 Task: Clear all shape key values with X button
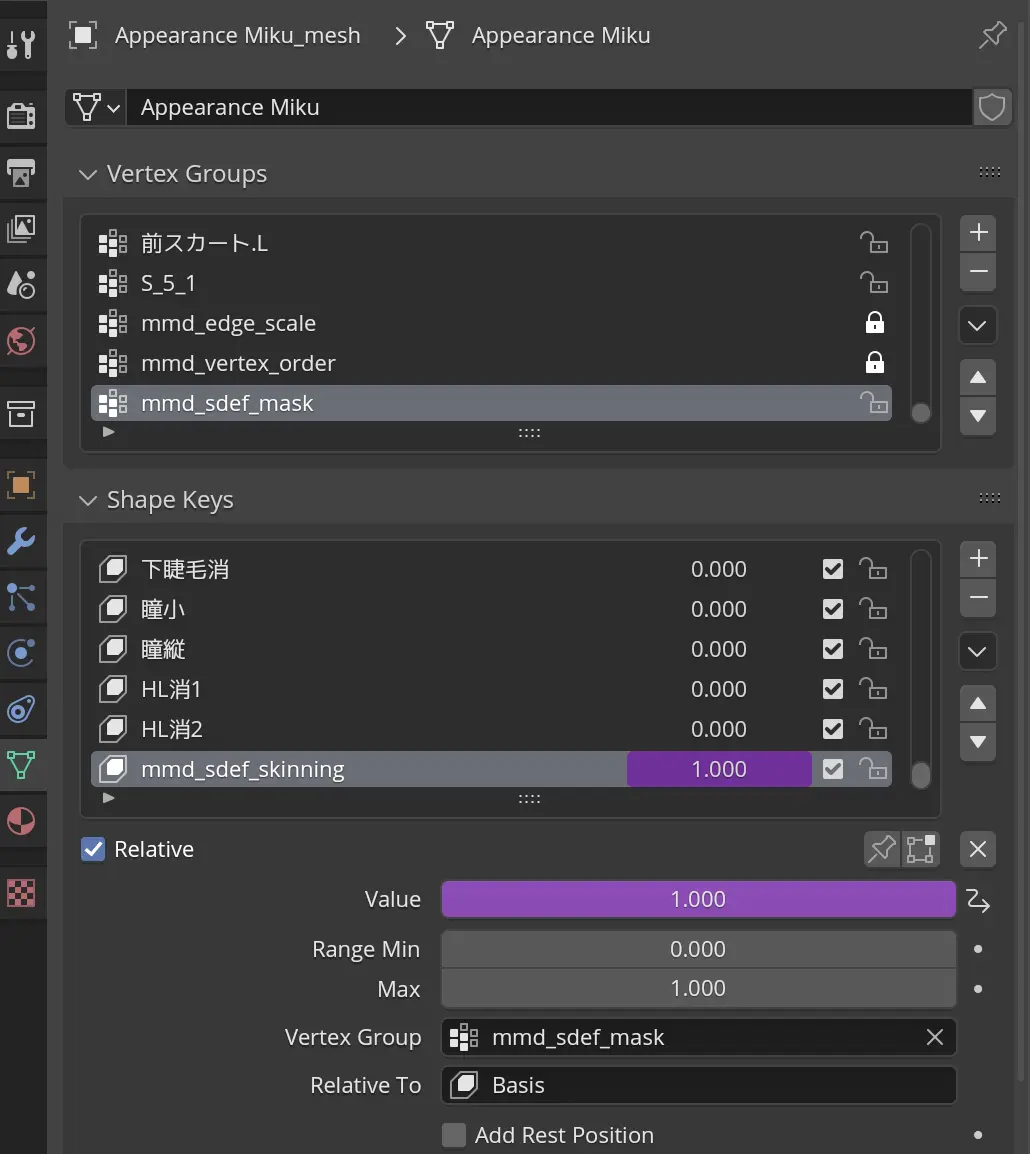point(978,849)
